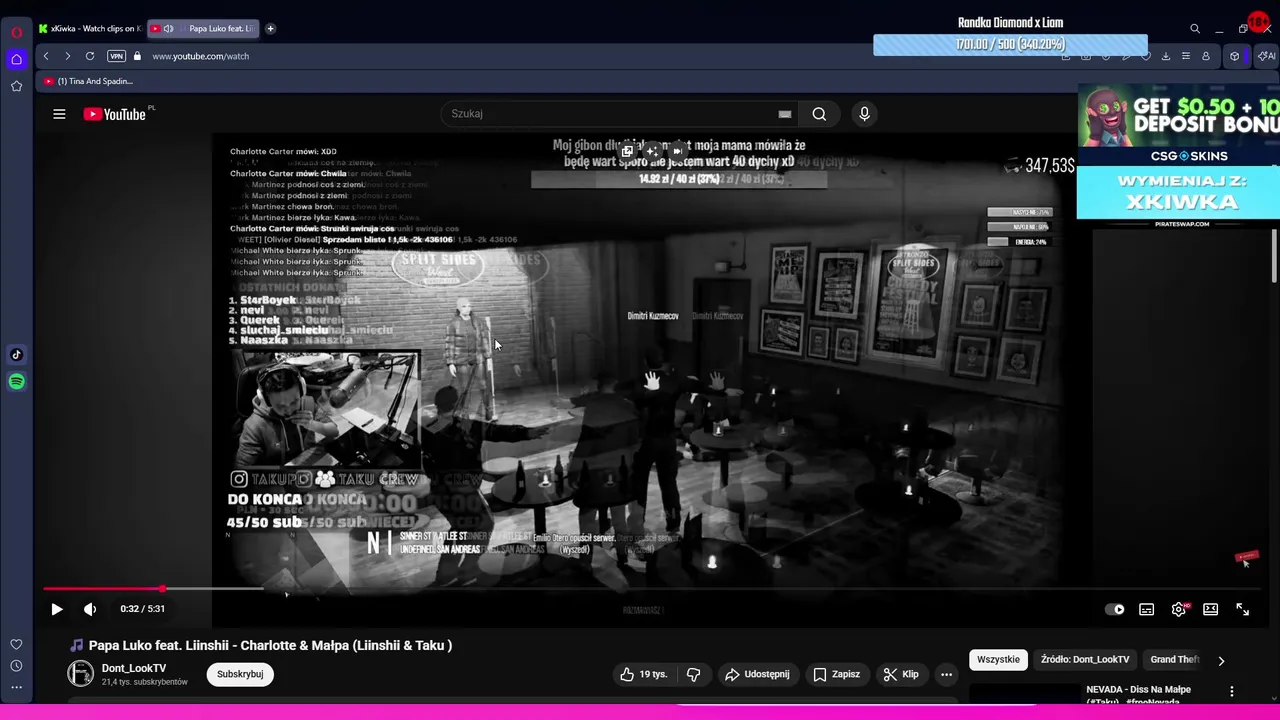
Task: Click the Klip clip button
Action: [x=900, y=674]
